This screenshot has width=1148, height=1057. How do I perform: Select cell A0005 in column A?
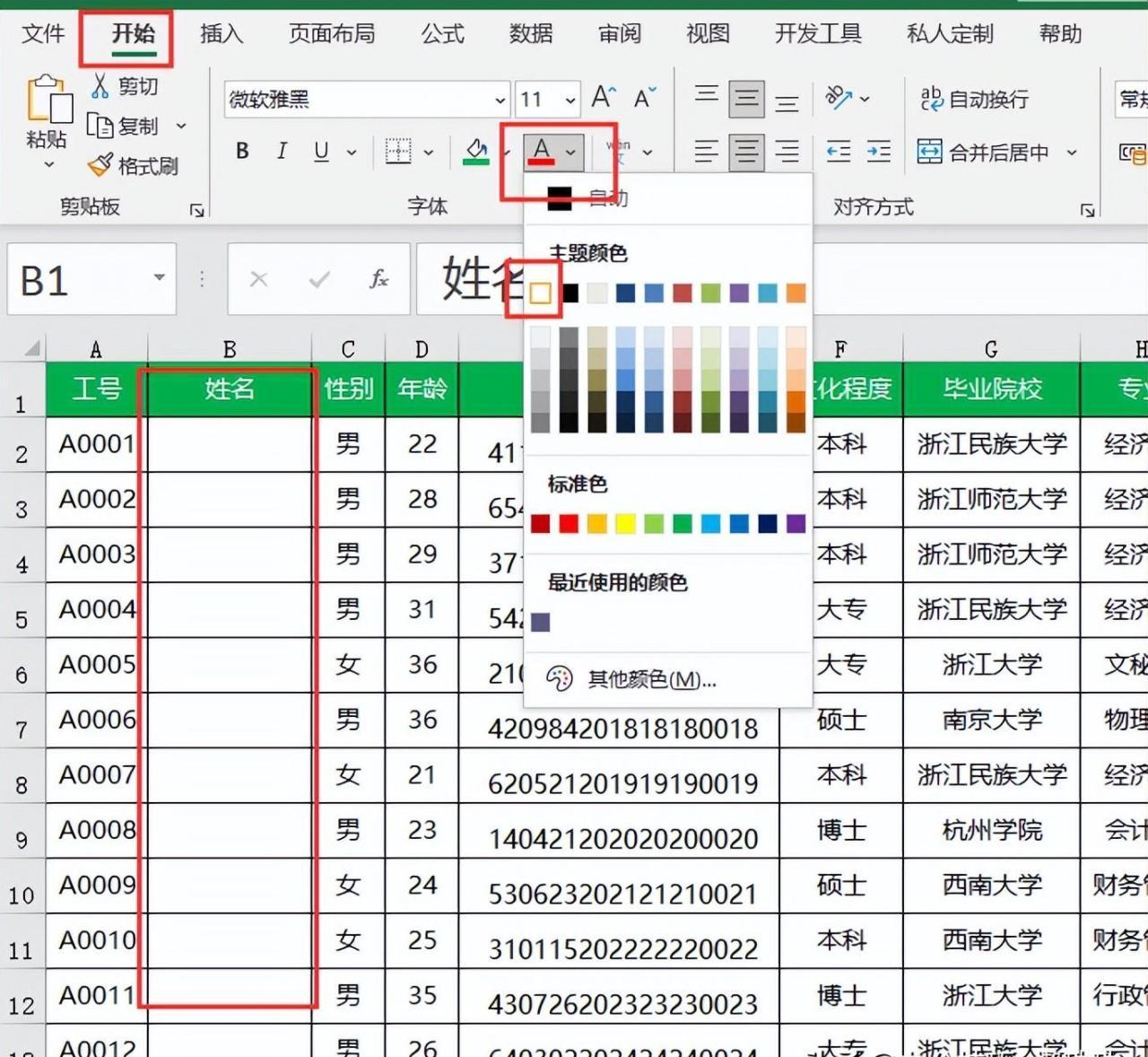click(96, 665)
